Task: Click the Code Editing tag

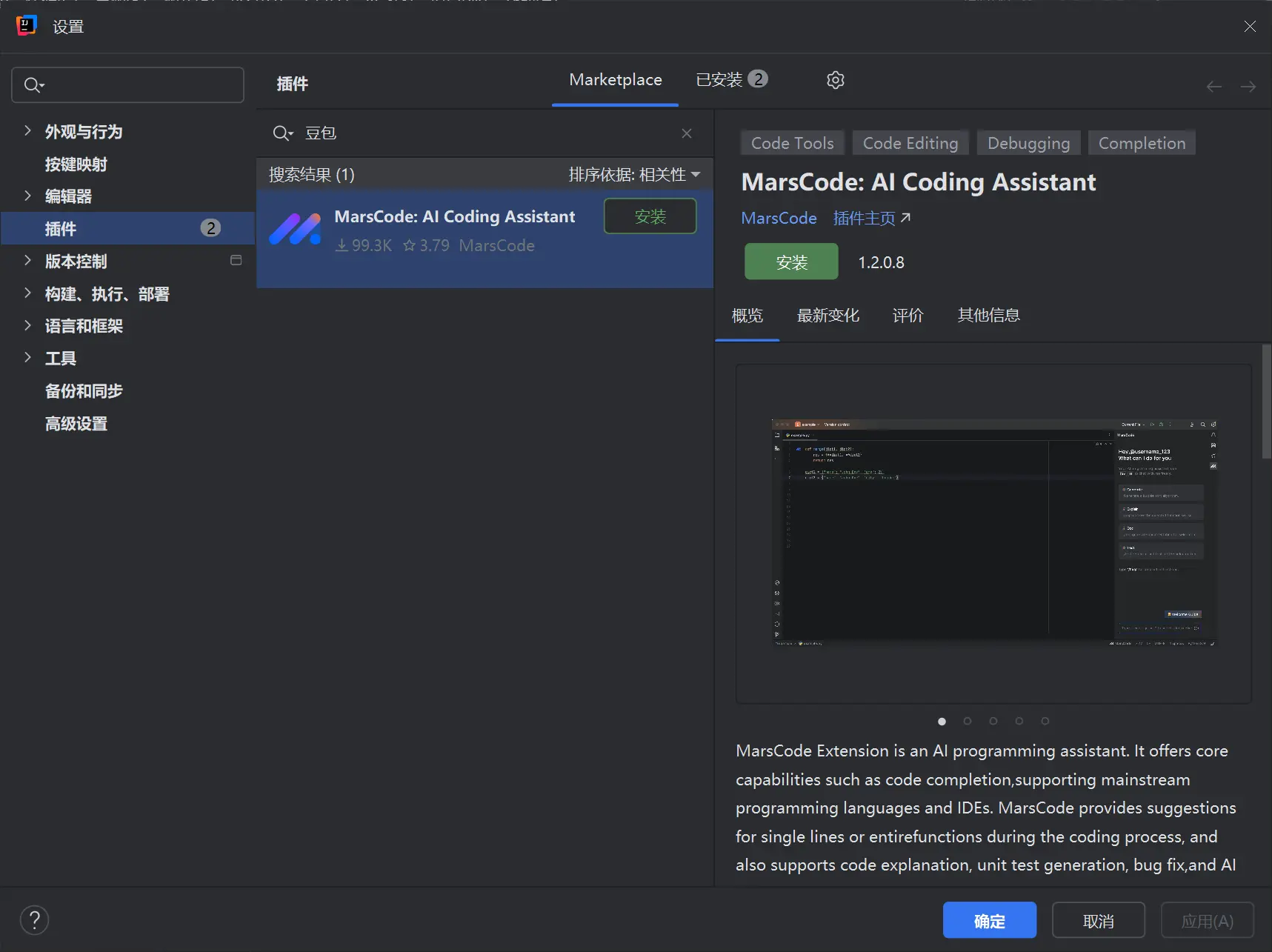Action: [910, 143]
